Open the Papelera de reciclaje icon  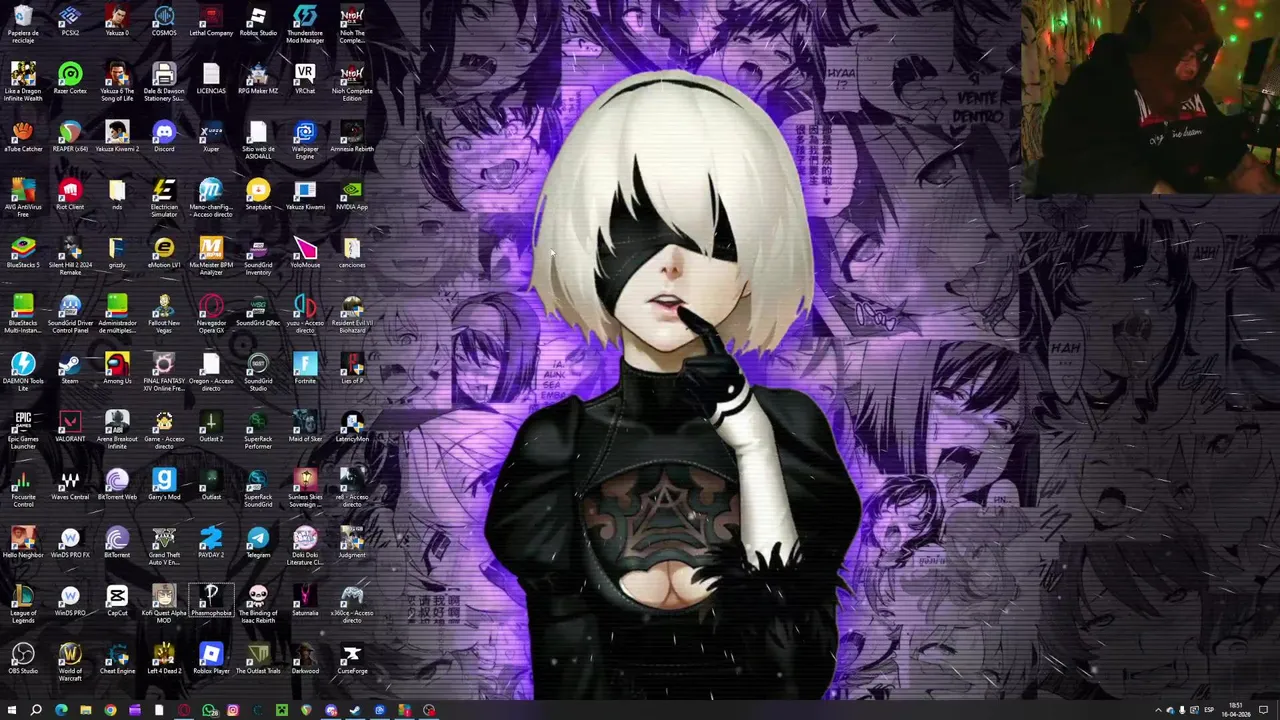pyautogui.click(x=23, y=24)
